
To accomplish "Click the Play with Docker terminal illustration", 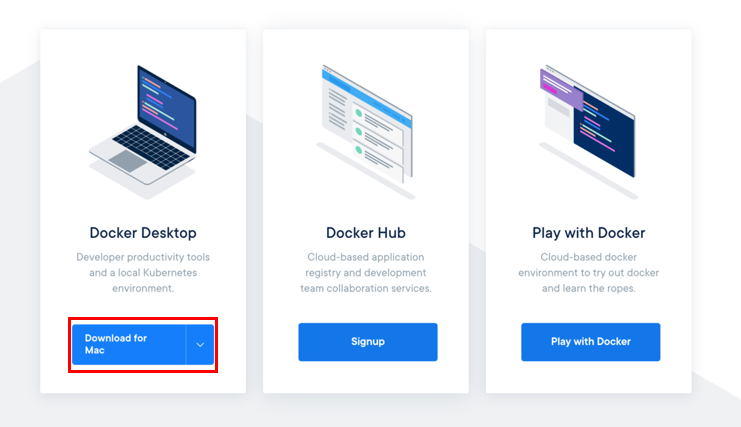I will (588, 132).
